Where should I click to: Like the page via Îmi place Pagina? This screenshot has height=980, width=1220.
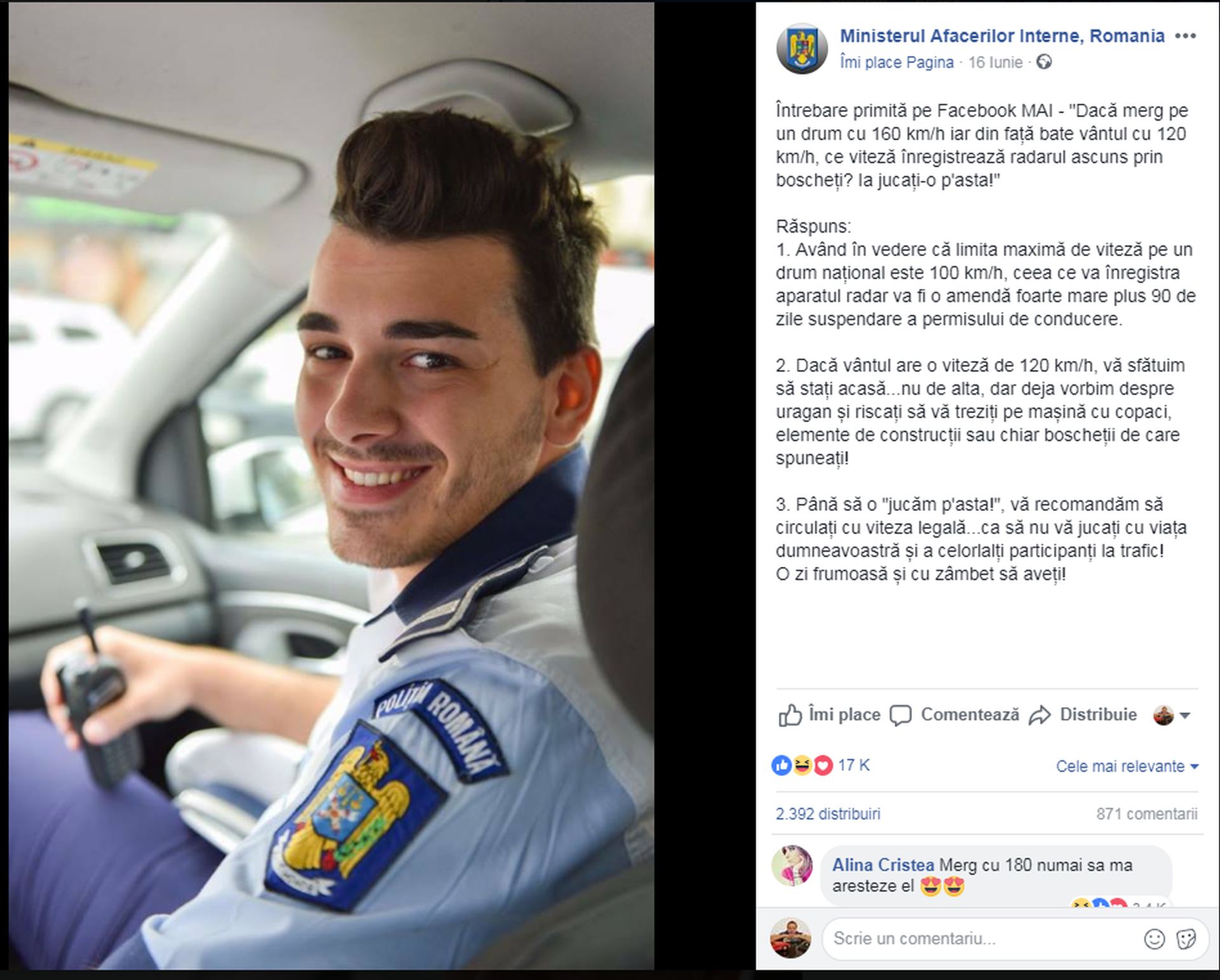897,62
